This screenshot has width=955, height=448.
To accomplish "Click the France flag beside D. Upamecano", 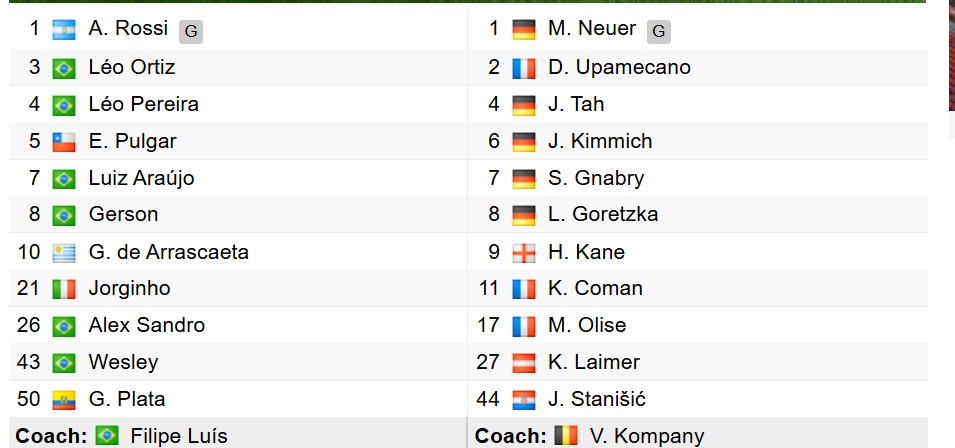I will [524, 68].
